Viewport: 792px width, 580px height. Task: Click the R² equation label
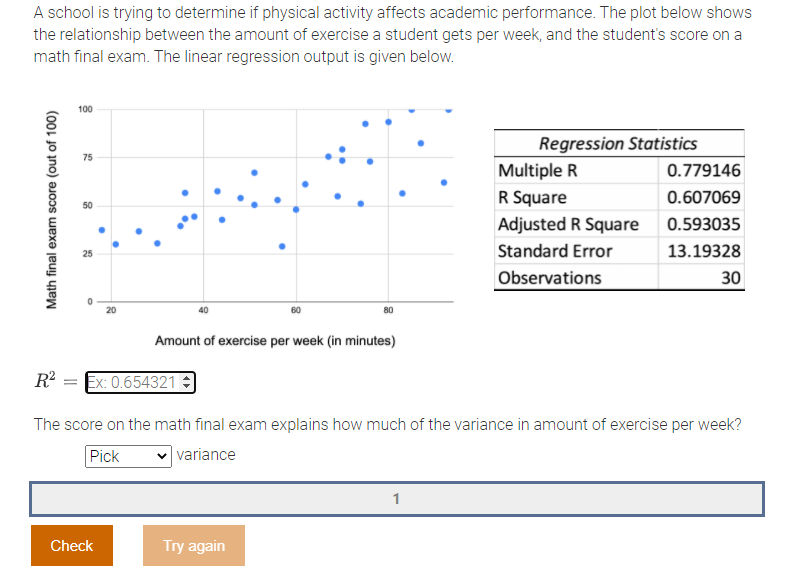click(45, 381)
